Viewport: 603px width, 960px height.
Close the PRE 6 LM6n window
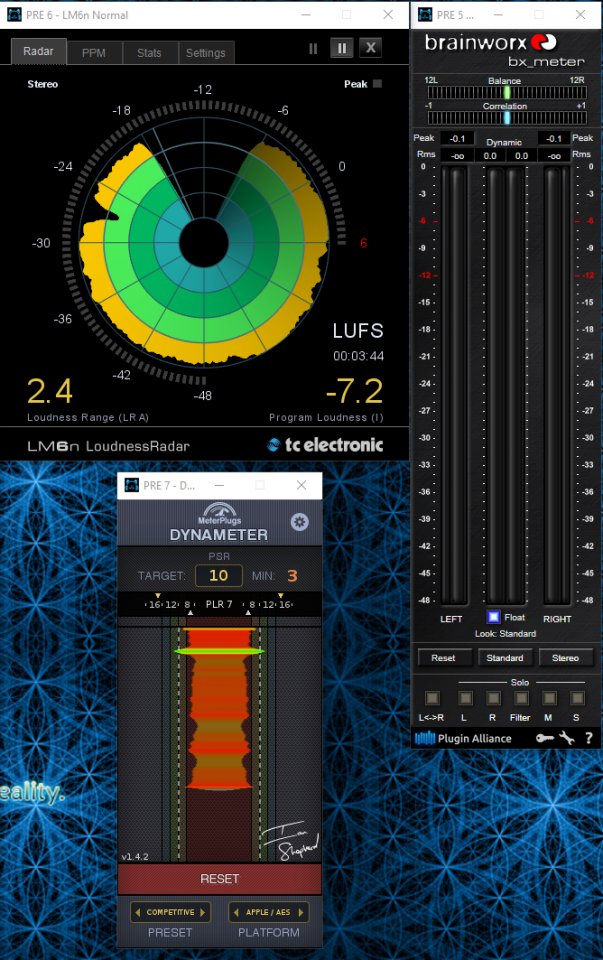point(388,15)
